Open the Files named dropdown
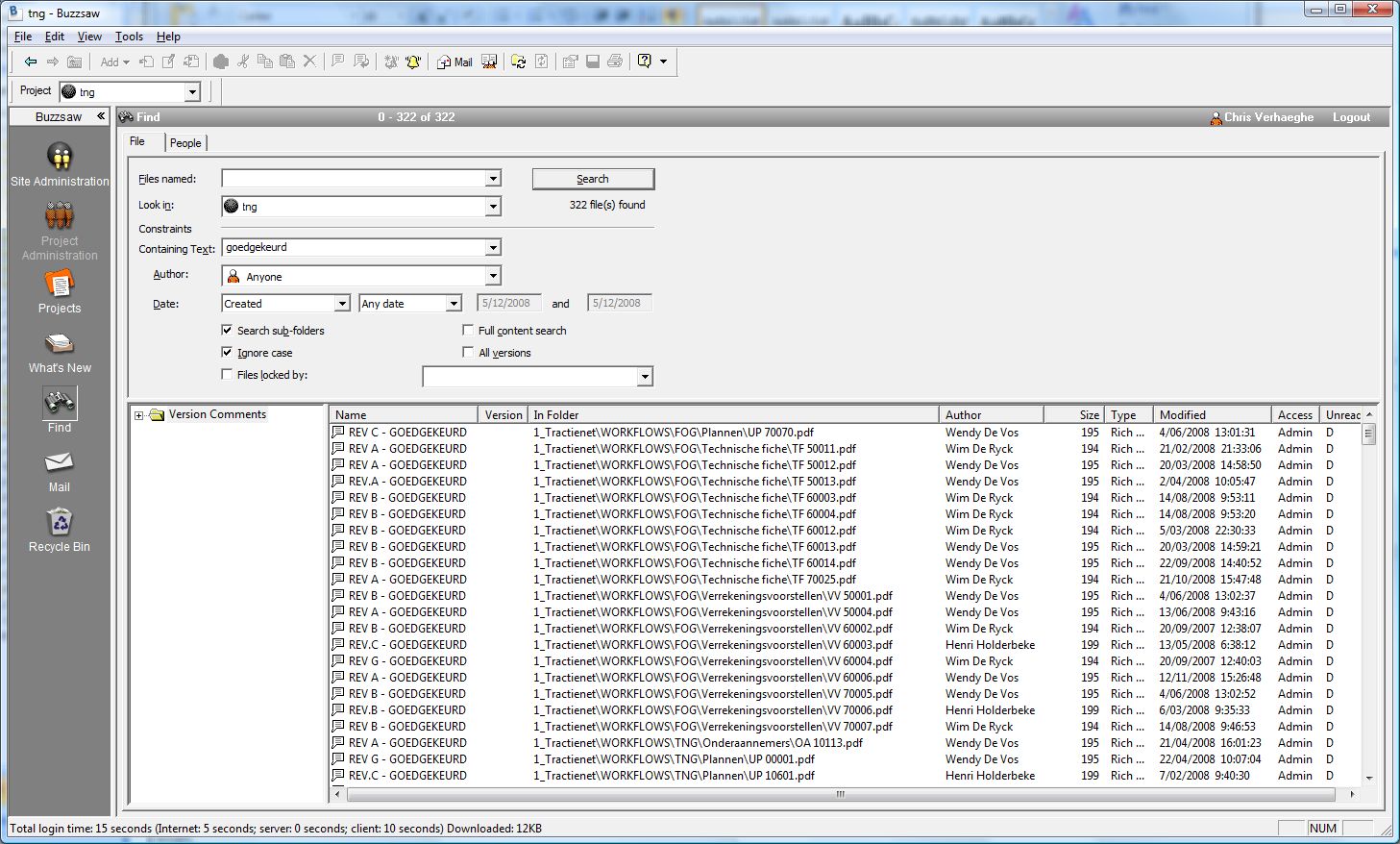The height and width of the screenshot is (844, 1400). pos(493,179)
